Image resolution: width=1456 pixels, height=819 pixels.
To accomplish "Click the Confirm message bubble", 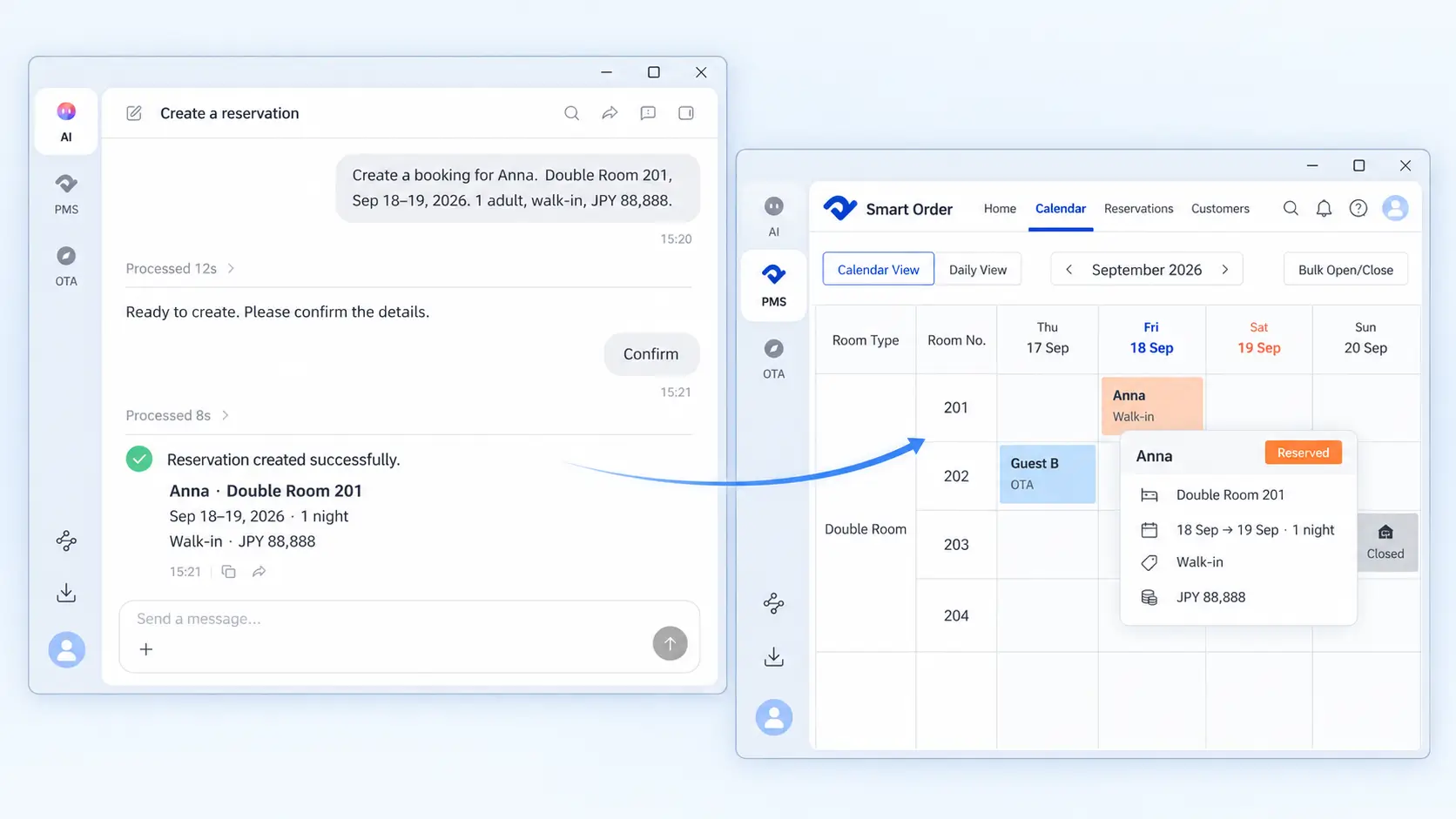I will tap(651, 354).
